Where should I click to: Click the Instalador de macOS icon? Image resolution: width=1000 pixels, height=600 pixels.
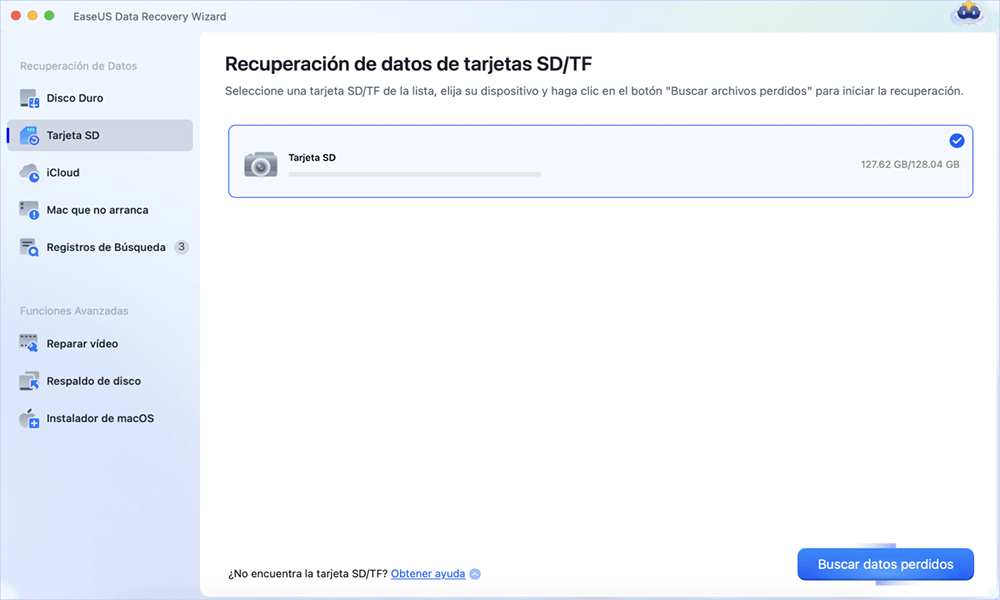point(29,418)
